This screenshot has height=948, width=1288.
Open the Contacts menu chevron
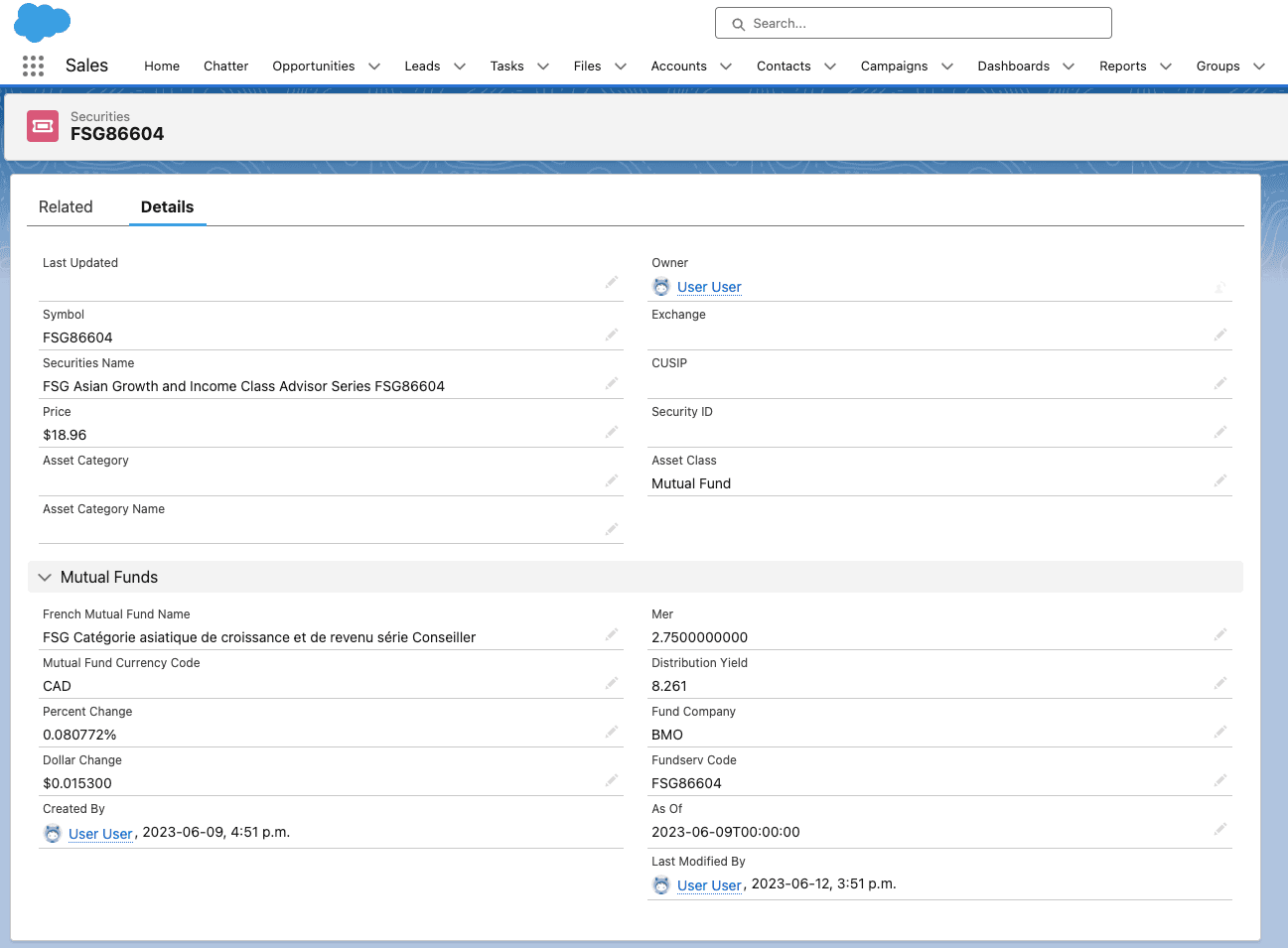(830, 67)
